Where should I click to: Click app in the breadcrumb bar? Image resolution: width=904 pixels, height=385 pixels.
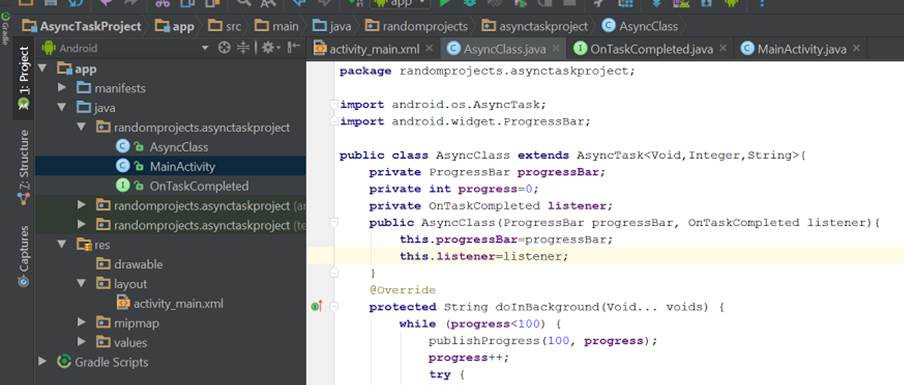coord(175,26)
